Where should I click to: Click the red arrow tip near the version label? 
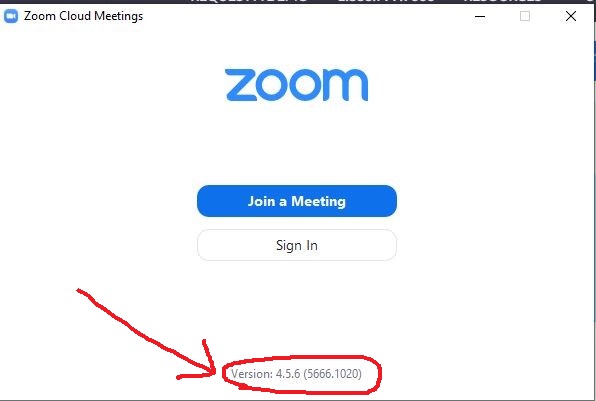[215, 373]
